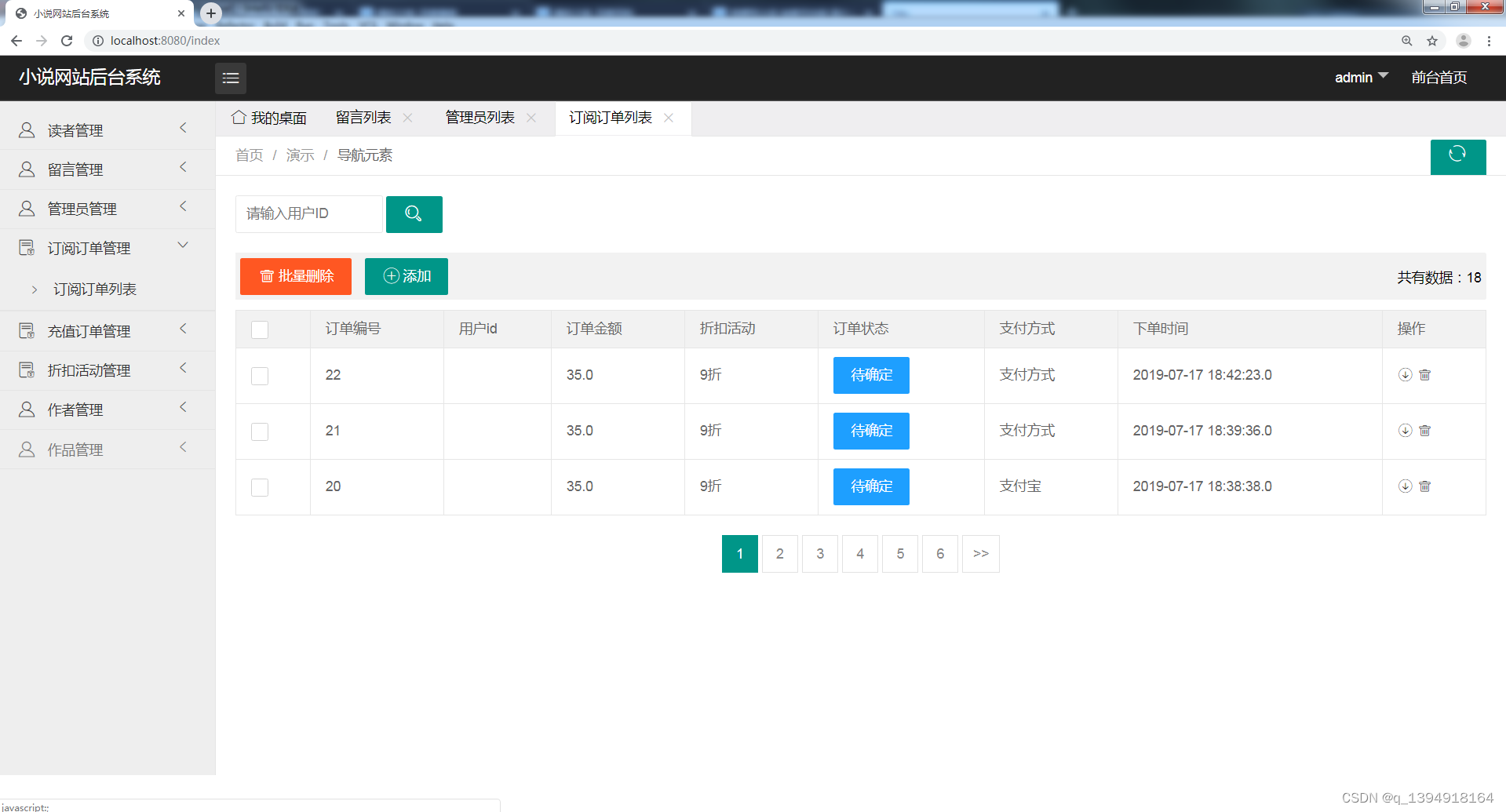Viewport: 1506px width, 812px height.
Task: Click the 读者管理 user icon
Action: (x=27, y=130)
